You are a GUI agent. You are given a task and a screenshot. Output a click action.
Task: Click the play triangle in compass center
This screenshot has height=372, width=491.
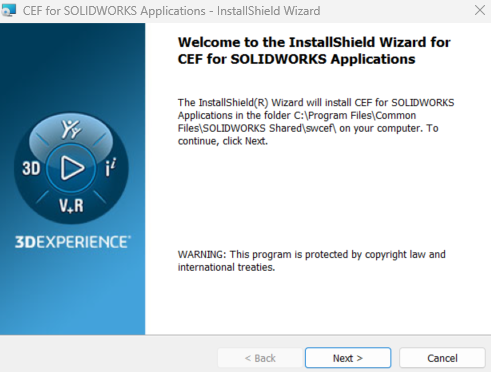click(72, 168)
